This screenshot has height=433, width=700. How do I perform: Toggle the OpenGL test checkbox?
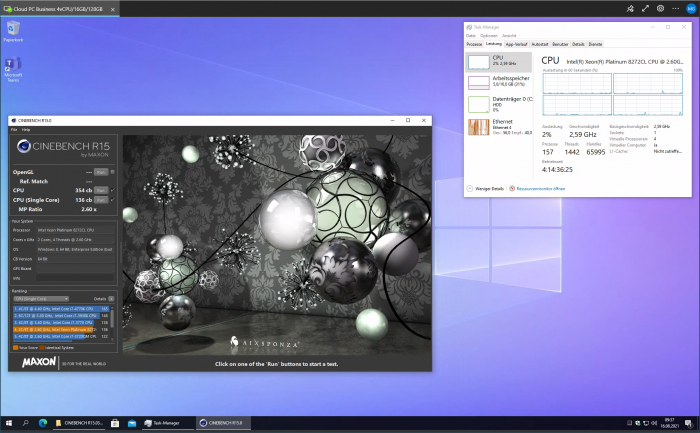coord(112,172)
